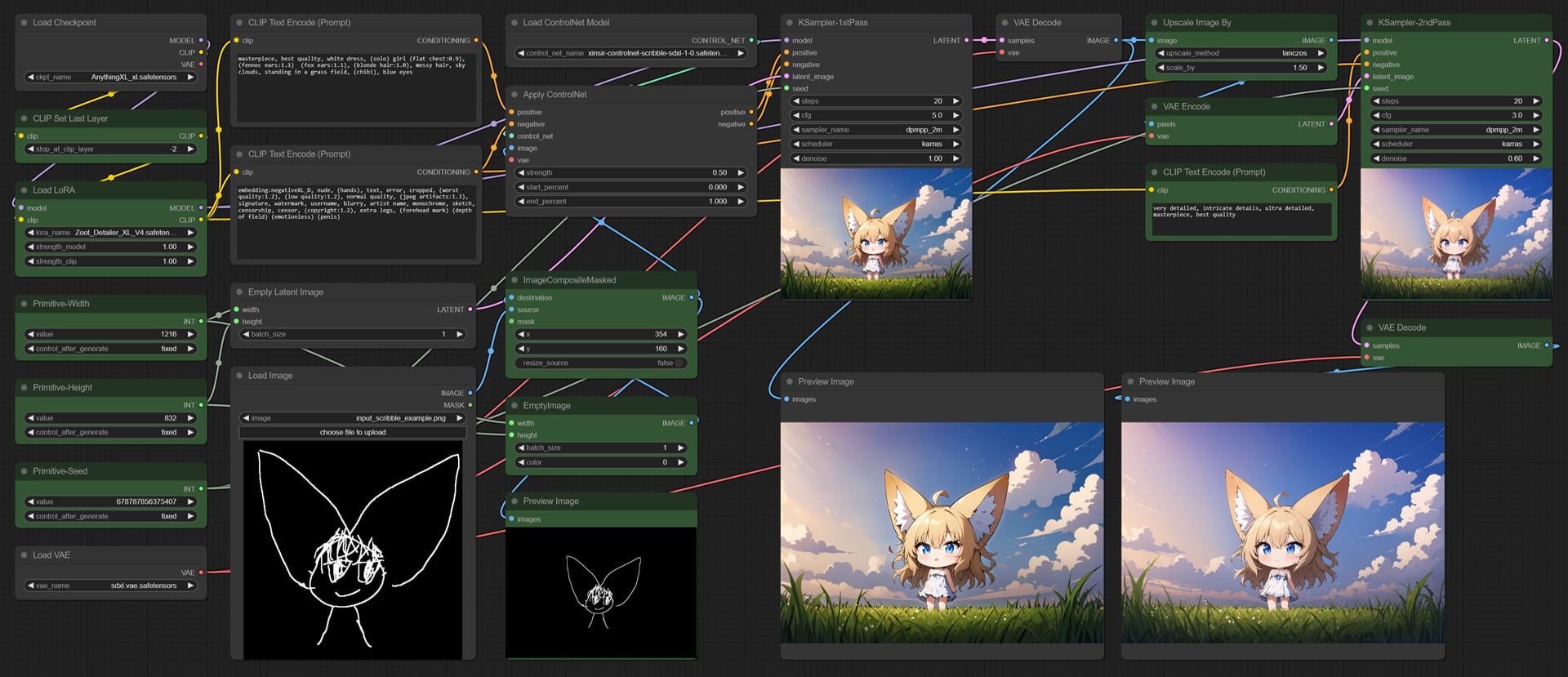Collapse the Primitive-Seed node via title dot
Screen dimensions: 1568x677
tap(24, 471)
